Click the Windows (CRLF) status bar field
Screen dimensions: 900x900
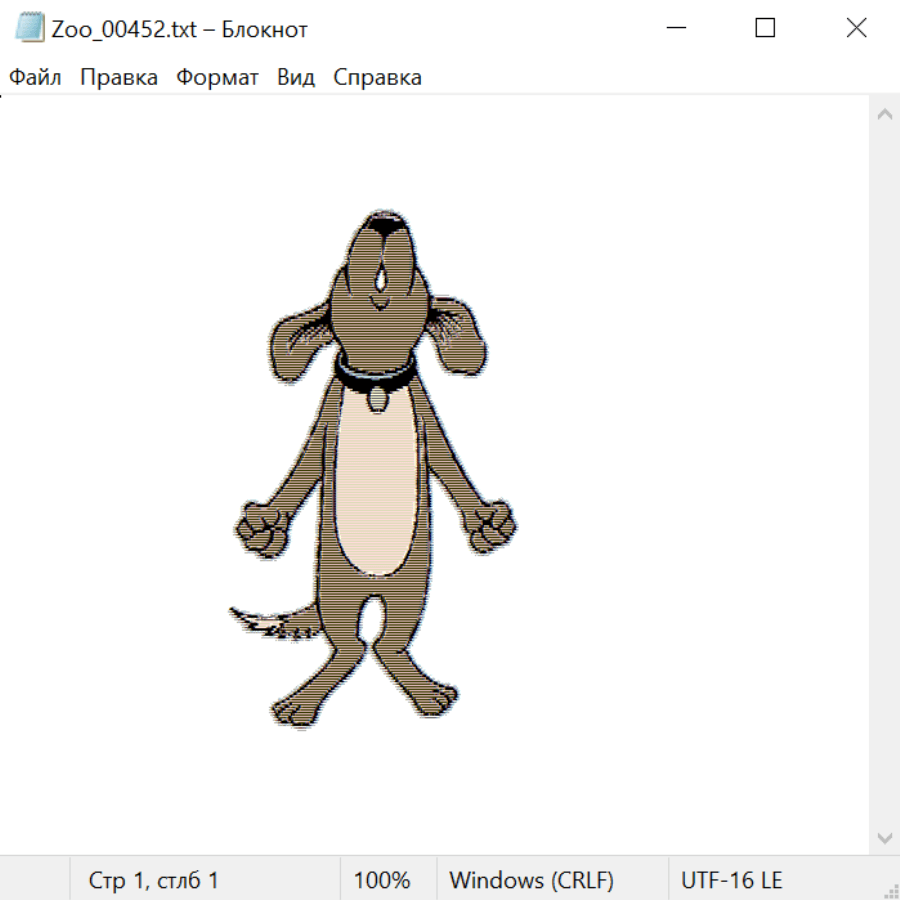coord(531,880)
